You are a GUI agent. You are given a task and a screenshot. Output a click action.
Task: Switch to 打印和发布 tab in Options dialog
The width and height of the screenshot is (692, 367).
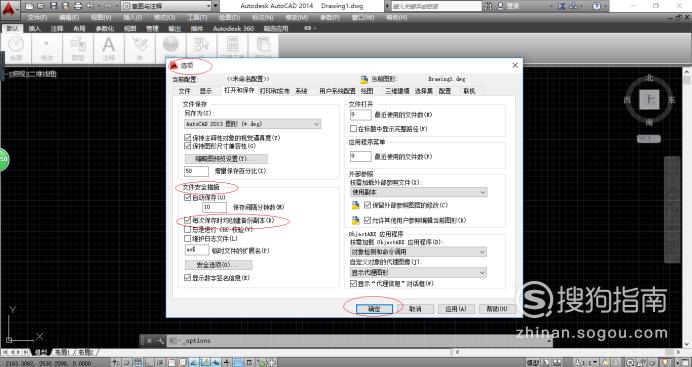pyautogui.click(x=275, y=91)
